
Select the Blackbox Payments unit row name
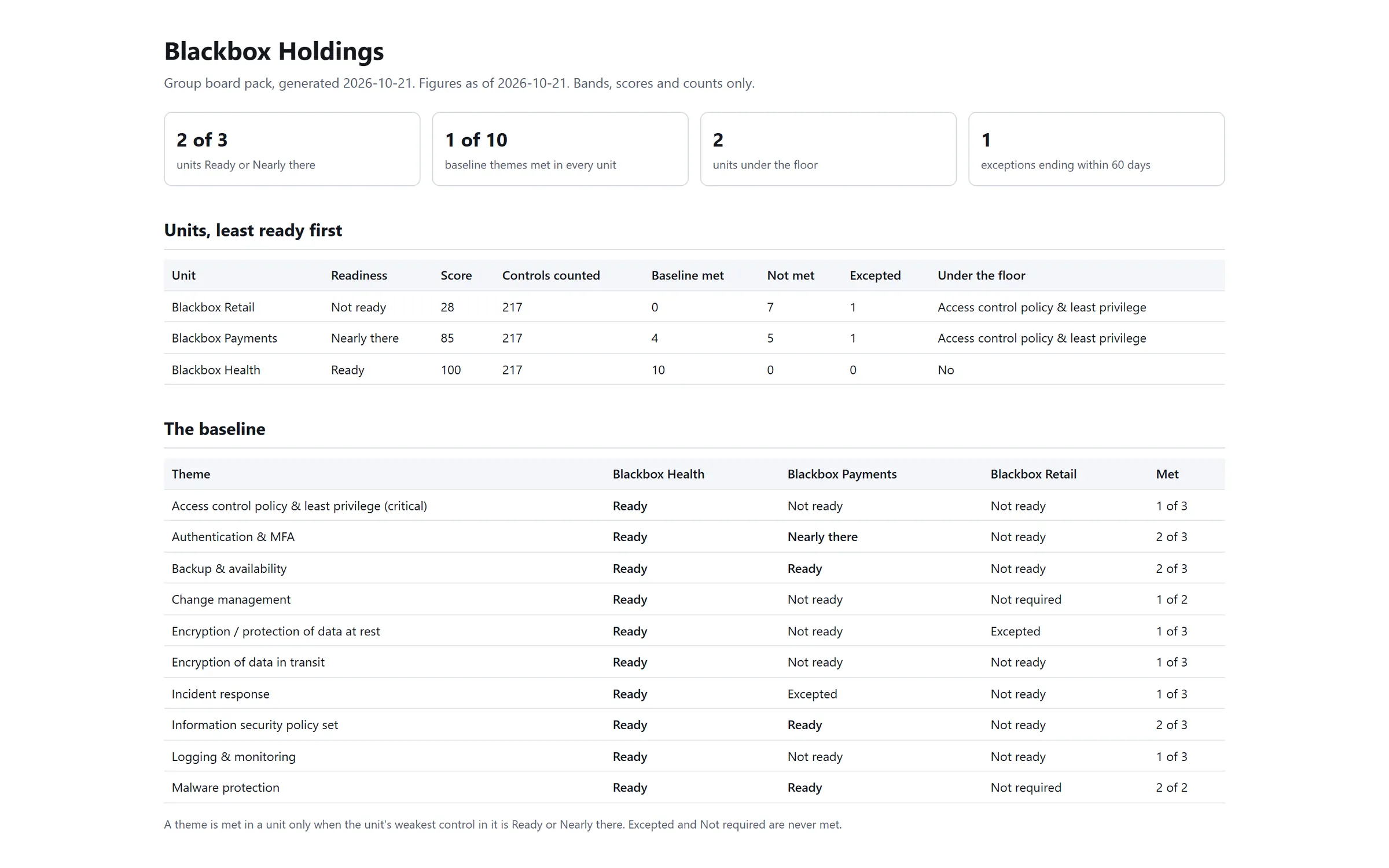click(225, 338)
